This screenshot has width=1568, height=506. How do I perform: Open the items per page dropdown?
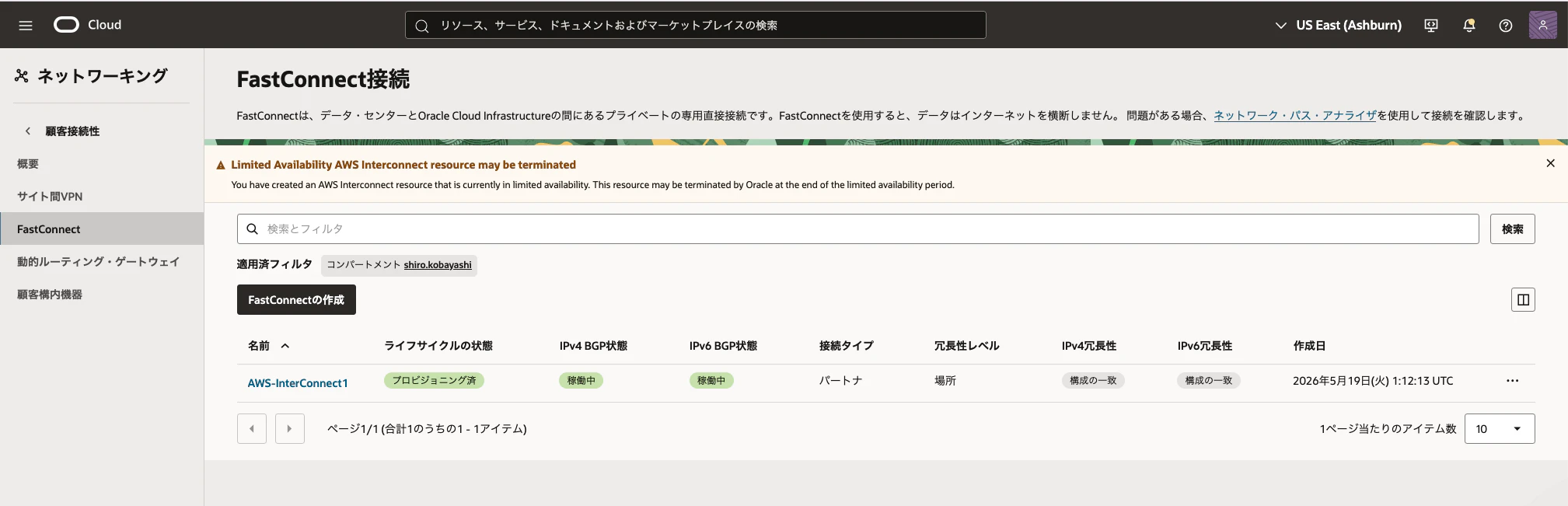(x=1500, y=429)
